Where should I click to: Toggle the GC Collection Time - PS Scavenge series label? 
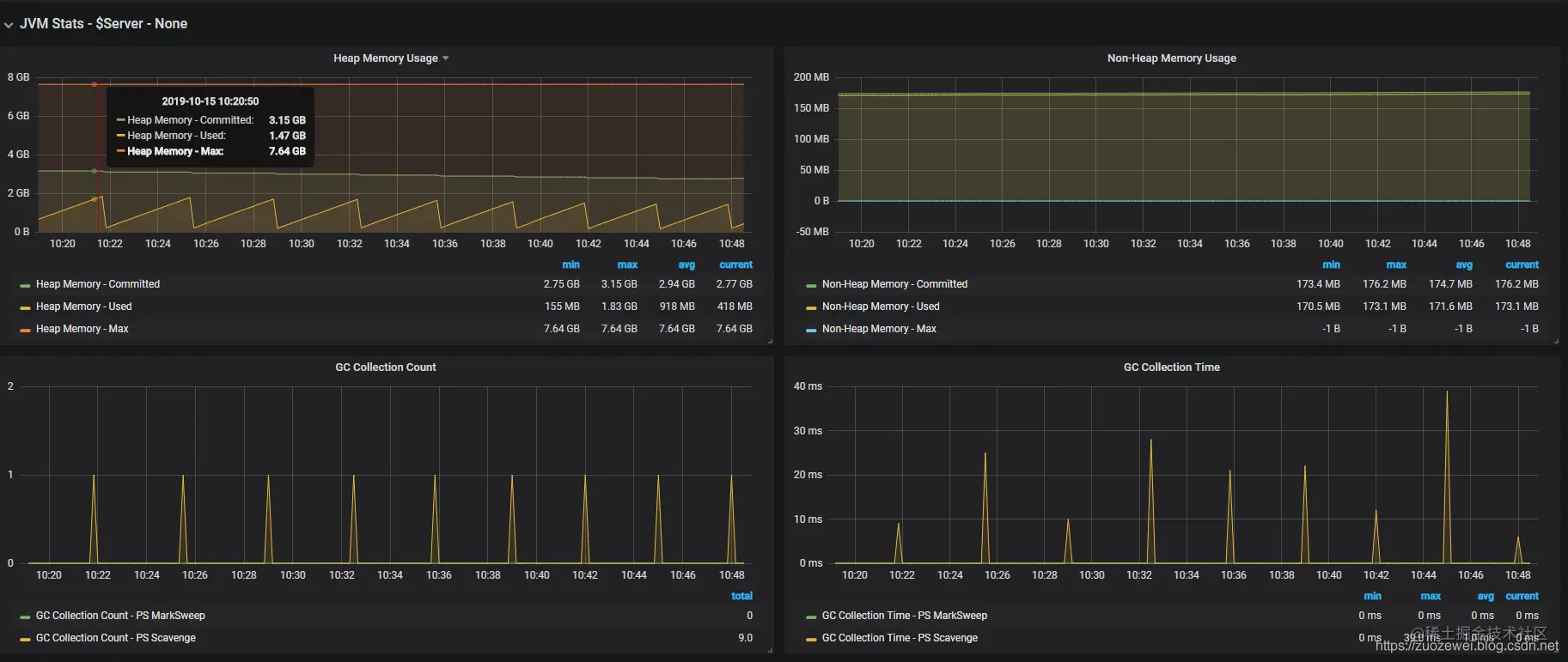coord(900,638)
